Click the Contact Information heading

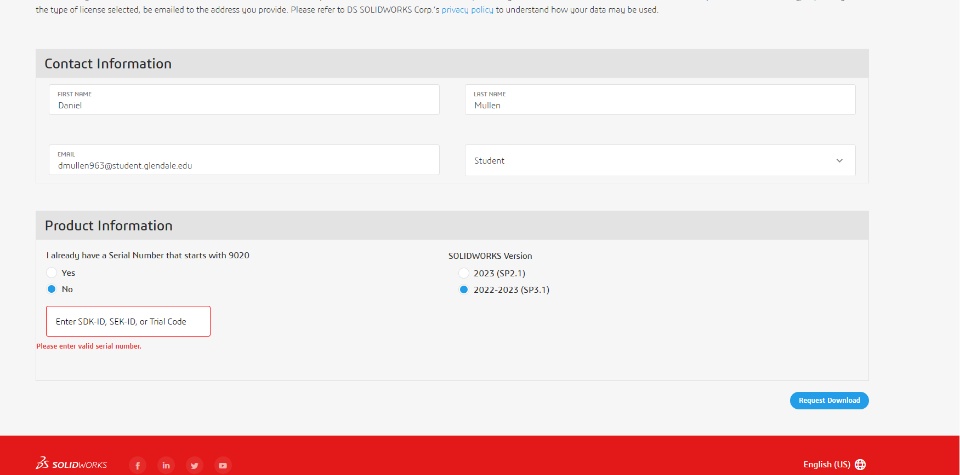[x=108, y=64]
